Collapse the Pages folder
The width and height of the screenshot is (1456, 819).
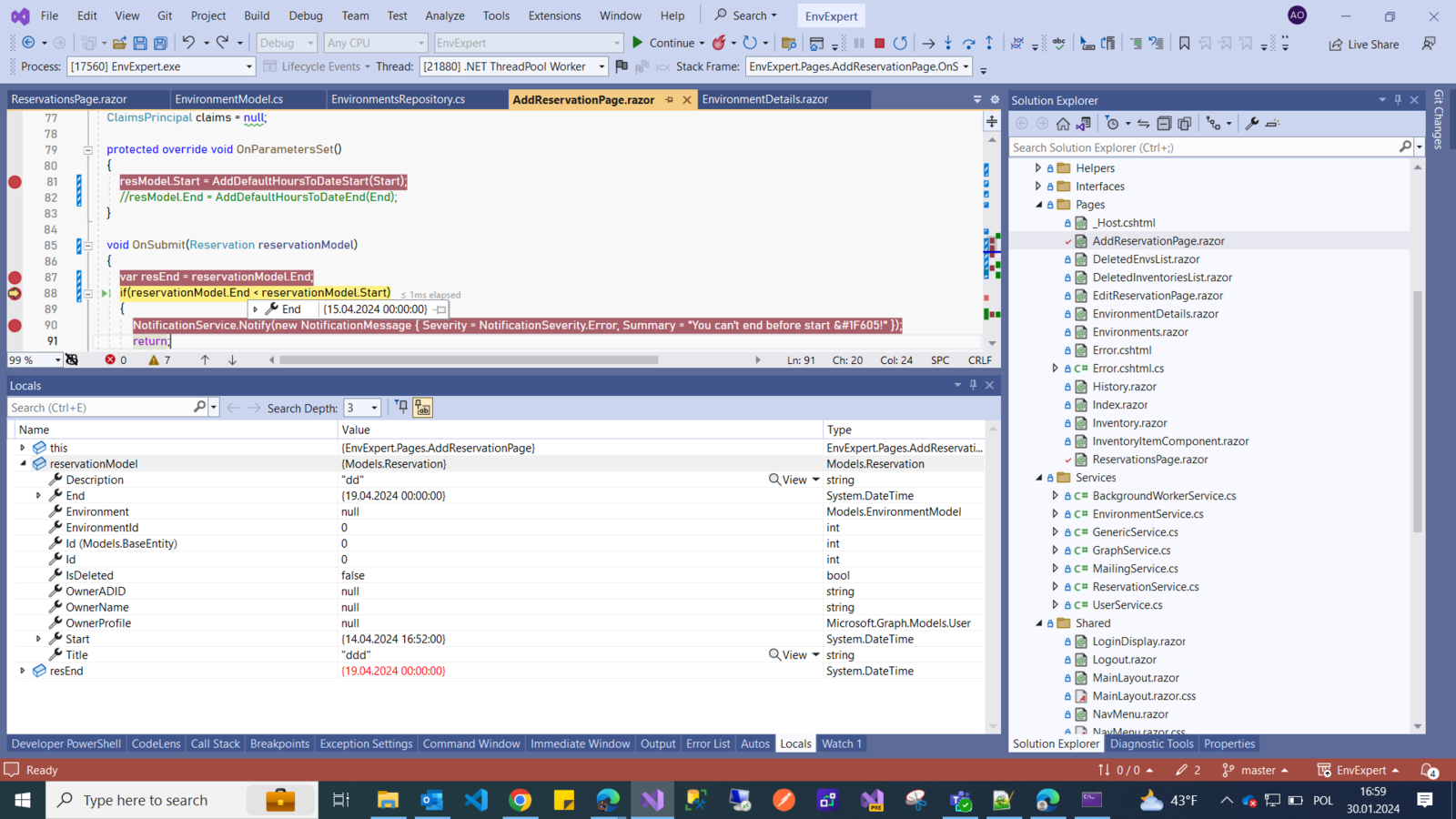pyautogui.click(x=1038, y=205)
